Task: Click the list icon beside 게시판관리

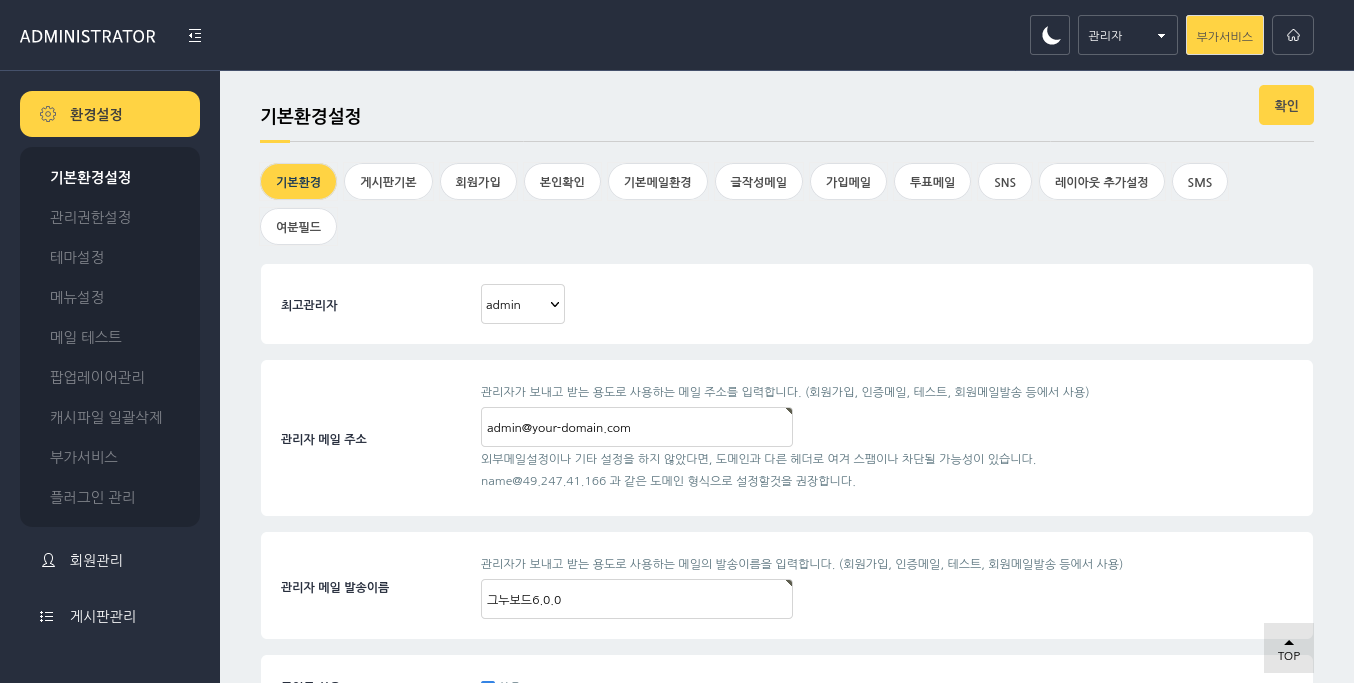Action: 47,616
